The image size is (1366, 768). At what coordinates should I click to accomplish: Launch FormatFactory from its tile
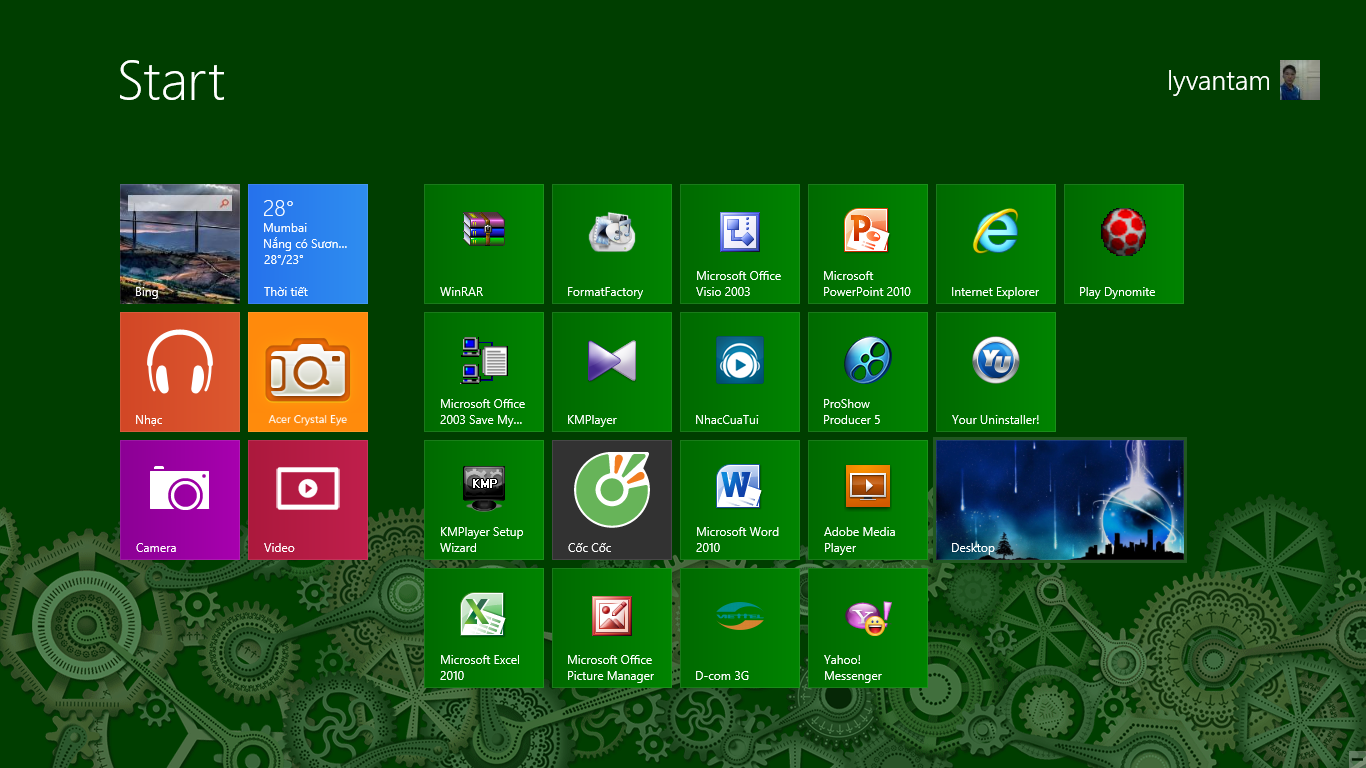click(612, 244)
